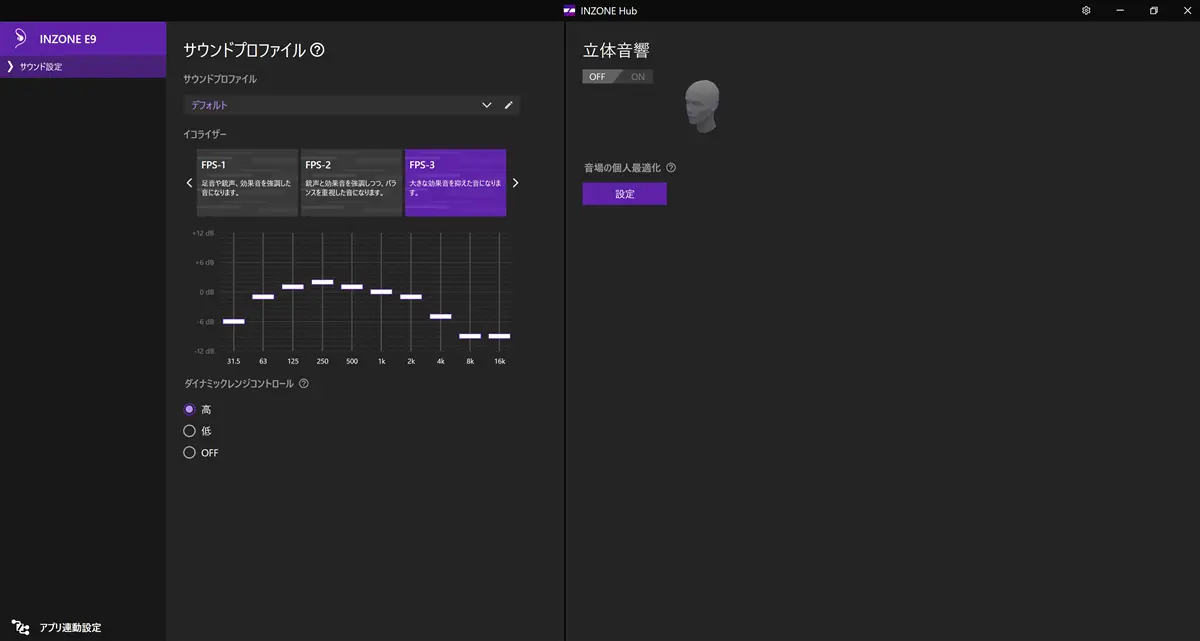
Task: Click the 音場の個人最適化 label
Action: pyautogui.click(x=622, y=168)
